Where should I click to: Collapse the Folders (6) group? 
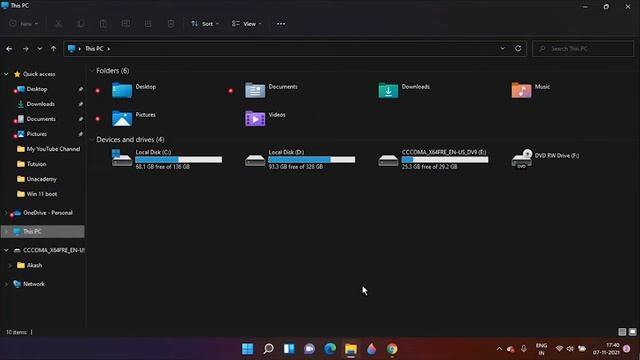click(x=92, y=71)
